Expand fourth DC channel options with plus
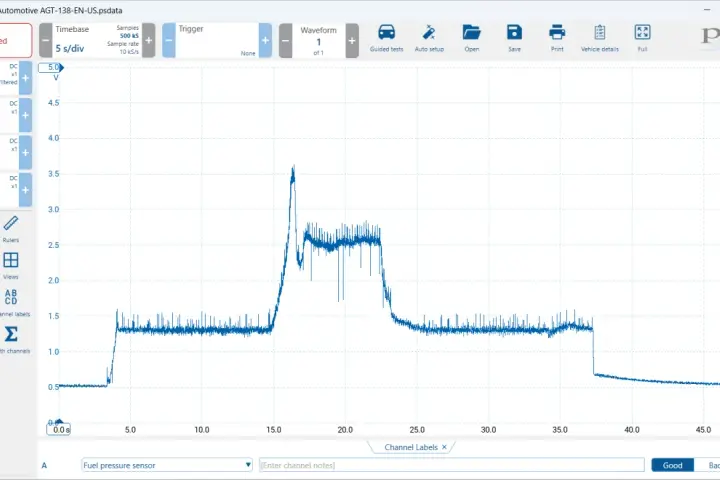 26,190
